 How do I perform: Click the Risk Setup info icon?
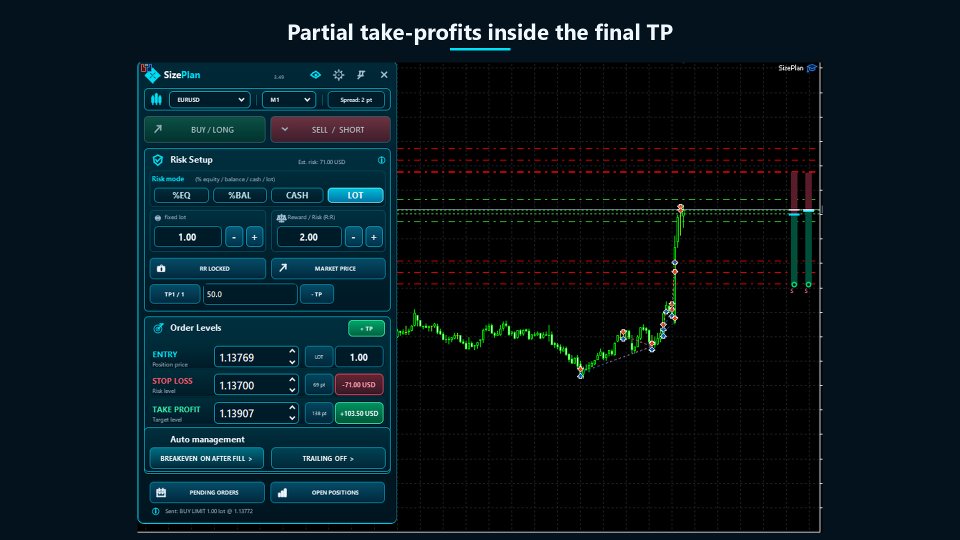pyautogui.click(x=381, y=160)
